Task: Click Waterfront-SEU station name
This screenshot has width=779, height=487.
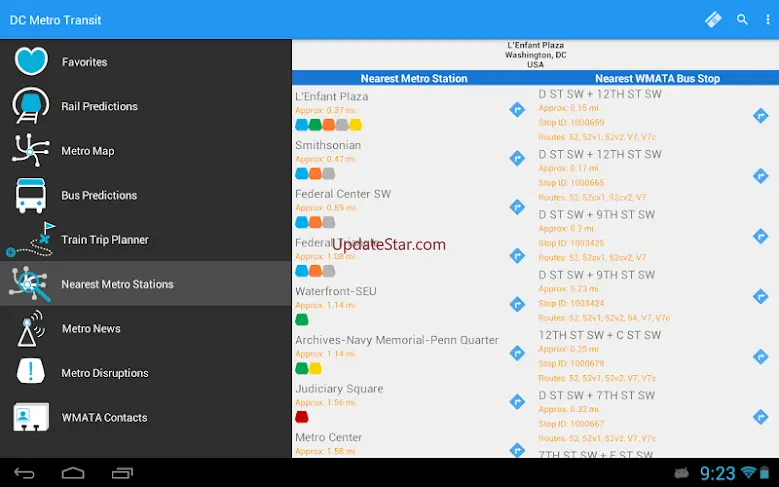Action: pos(336,291)
